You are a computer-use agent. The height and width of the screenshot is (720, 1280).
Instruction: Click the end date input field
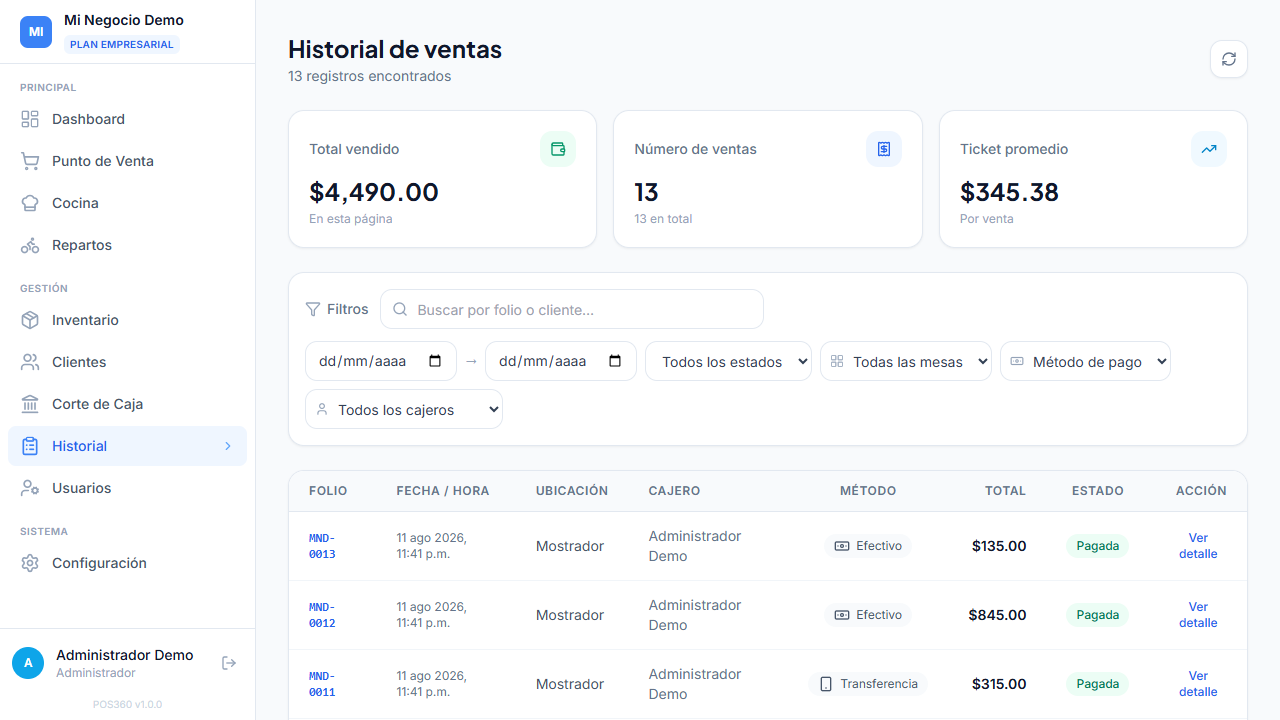click(x=561, y=361)
